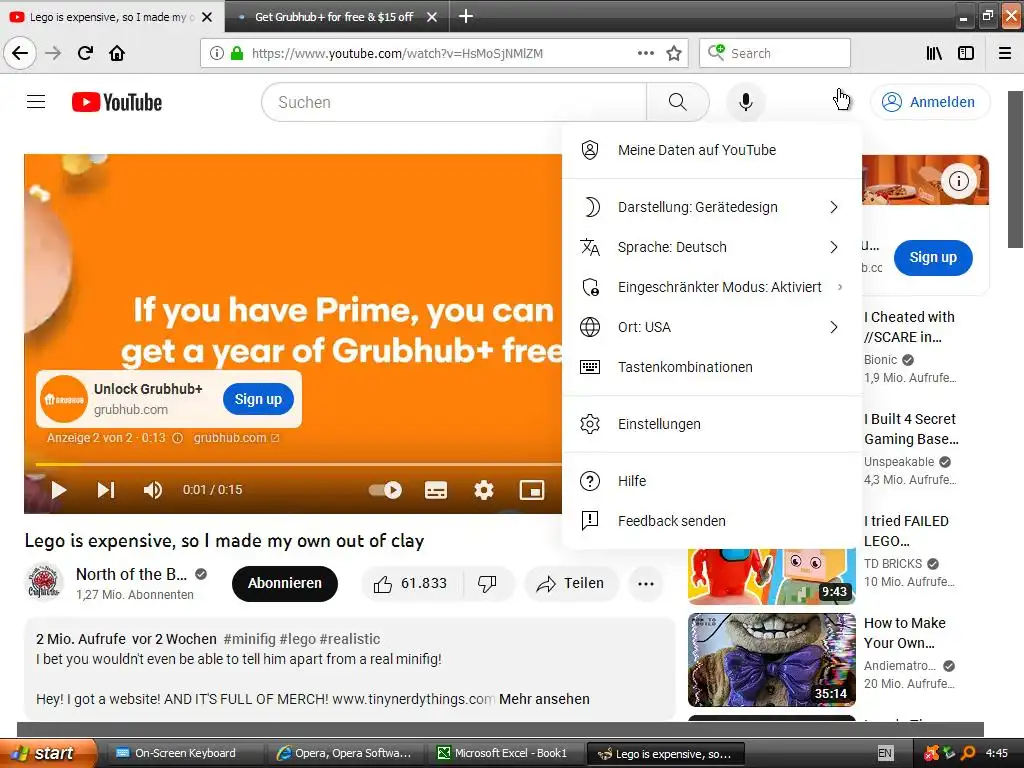The image size is (1024, 768).
Task: Open ad info icon in sidebar ad
Action: click(958, 181)
